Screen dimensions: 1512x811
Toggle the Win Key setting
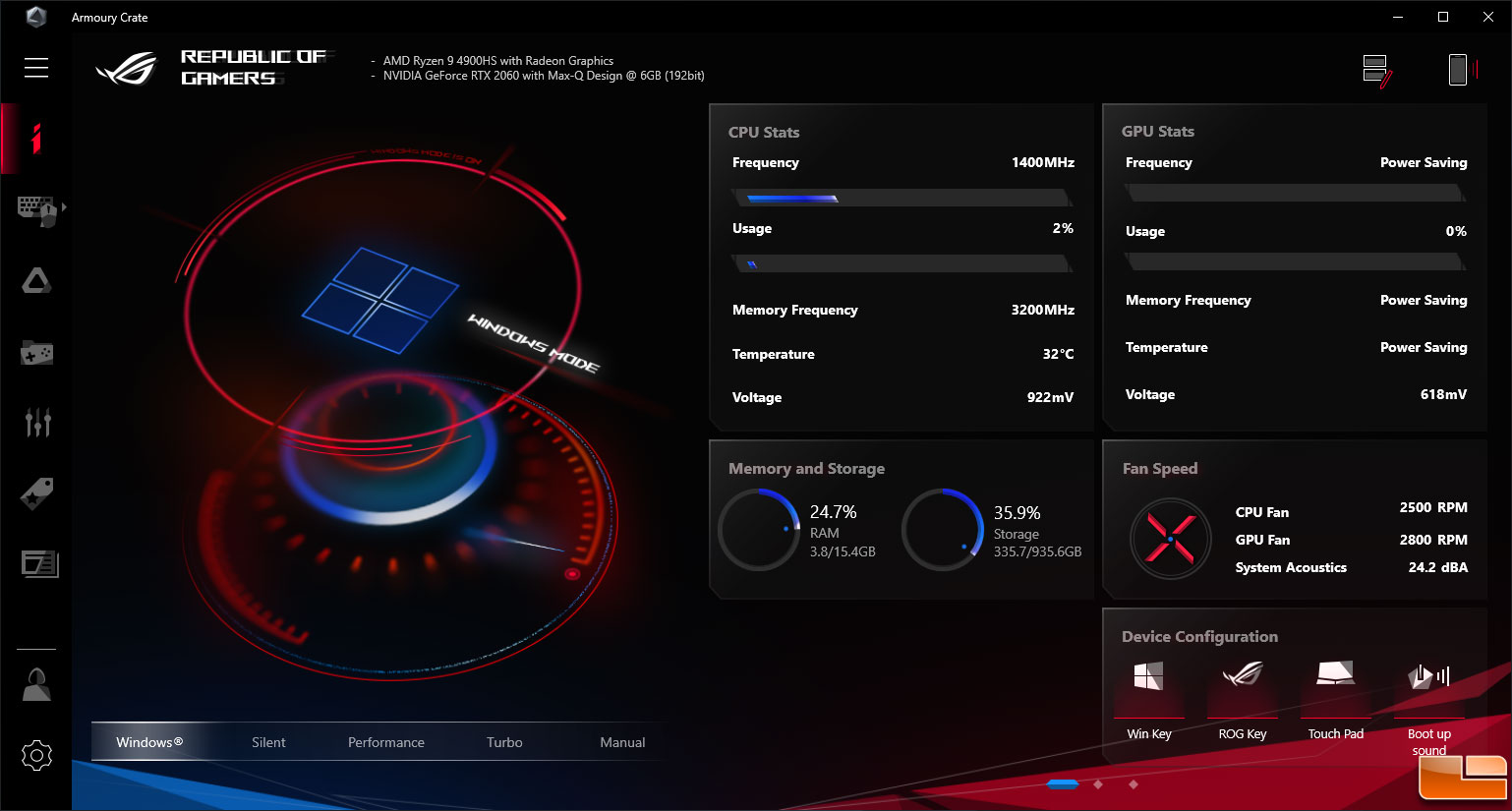(1148, 699)
